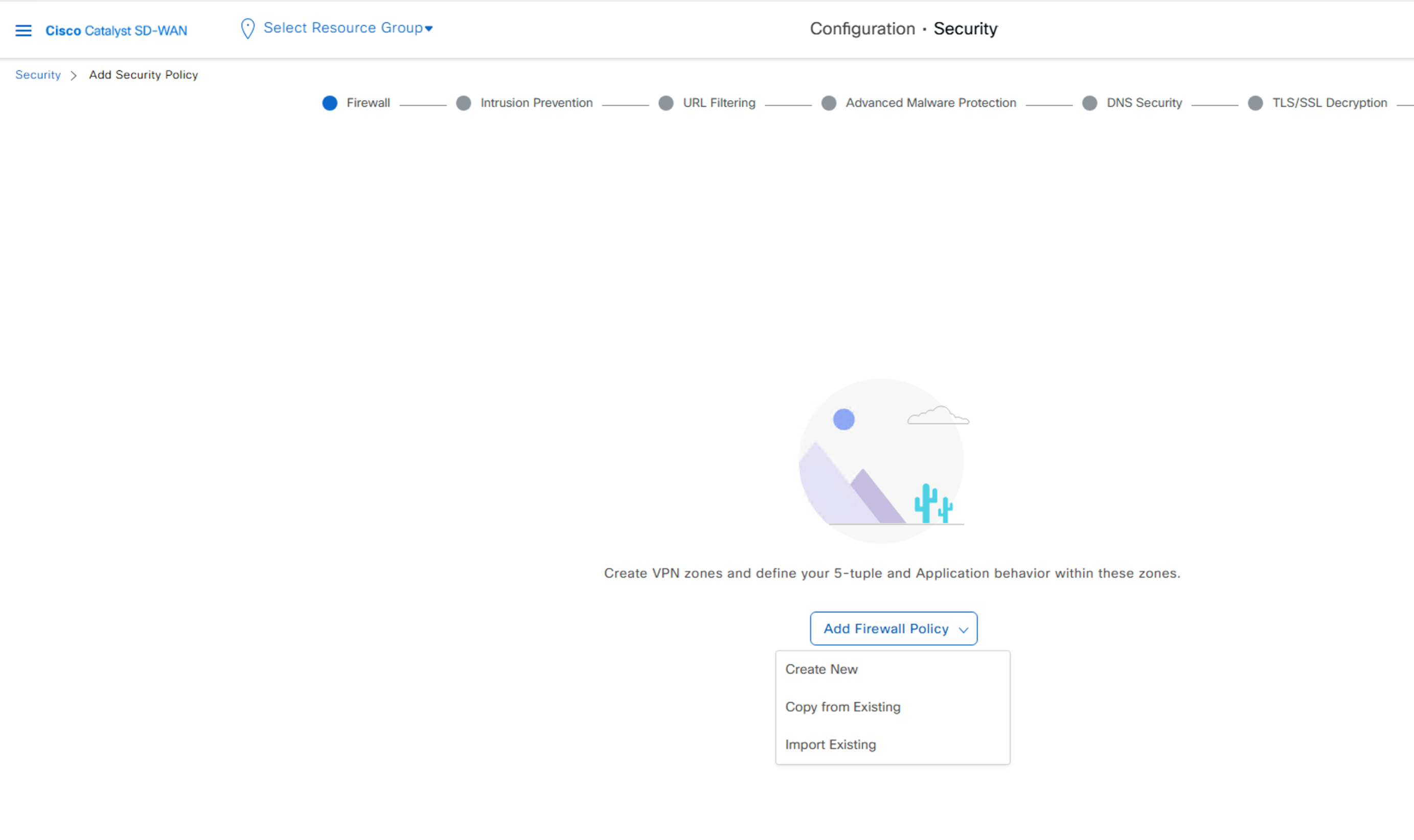
Task: Click the TLS/SSL Decryption step circle
Action: coord(1256,103)
